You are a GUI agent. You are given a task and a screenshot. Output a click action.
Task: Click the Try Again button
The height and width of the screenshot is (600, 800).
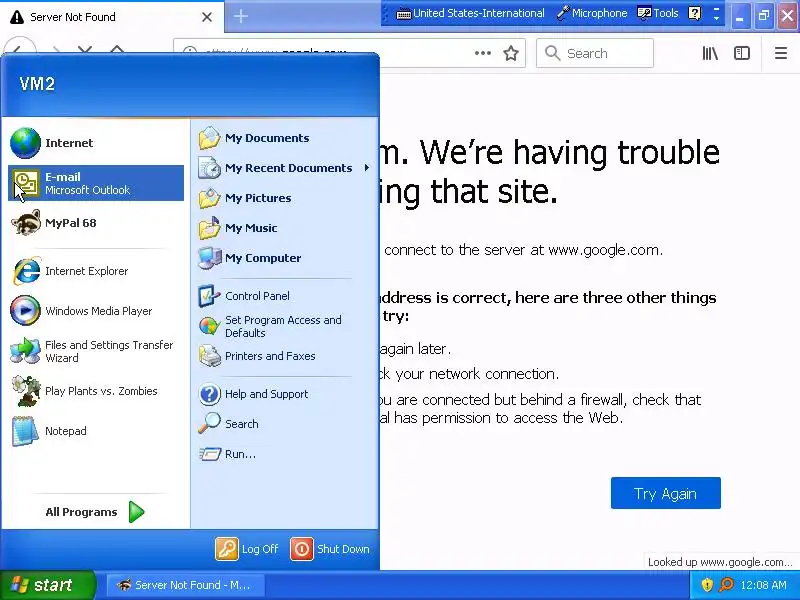tap(665, 493)
